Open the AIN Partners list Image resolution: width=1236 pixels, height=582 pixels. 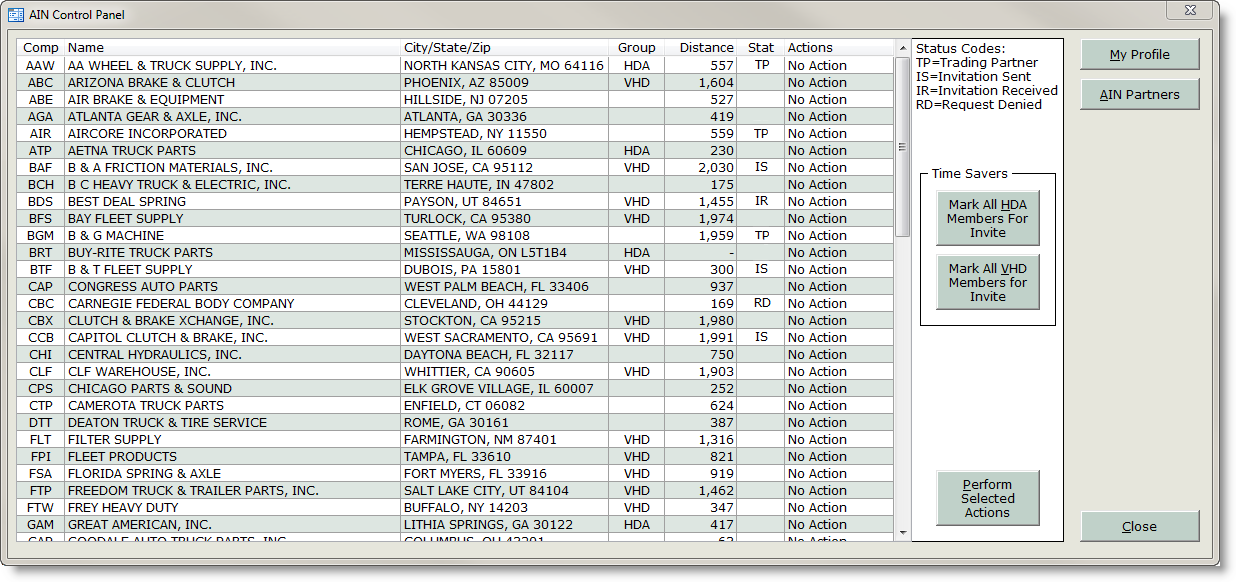(x=1140, y=95)
